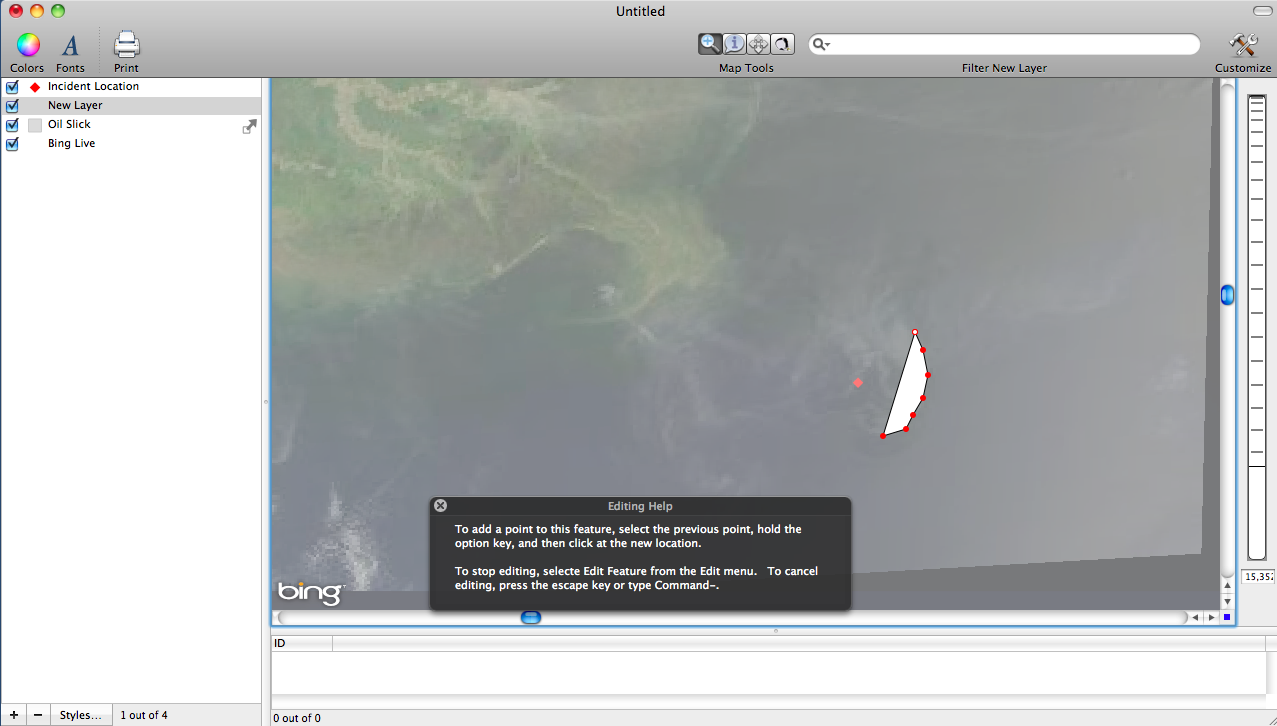
Task: Open the filter search magnifier dropdown
Action: click(821, 45)
